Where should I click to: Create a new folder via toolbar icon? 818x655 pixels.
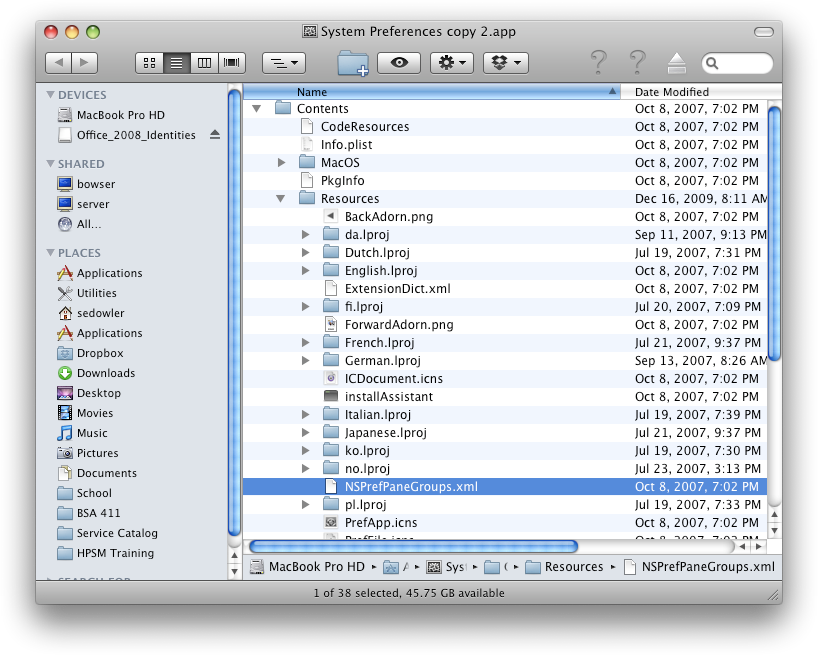point(353,63)
